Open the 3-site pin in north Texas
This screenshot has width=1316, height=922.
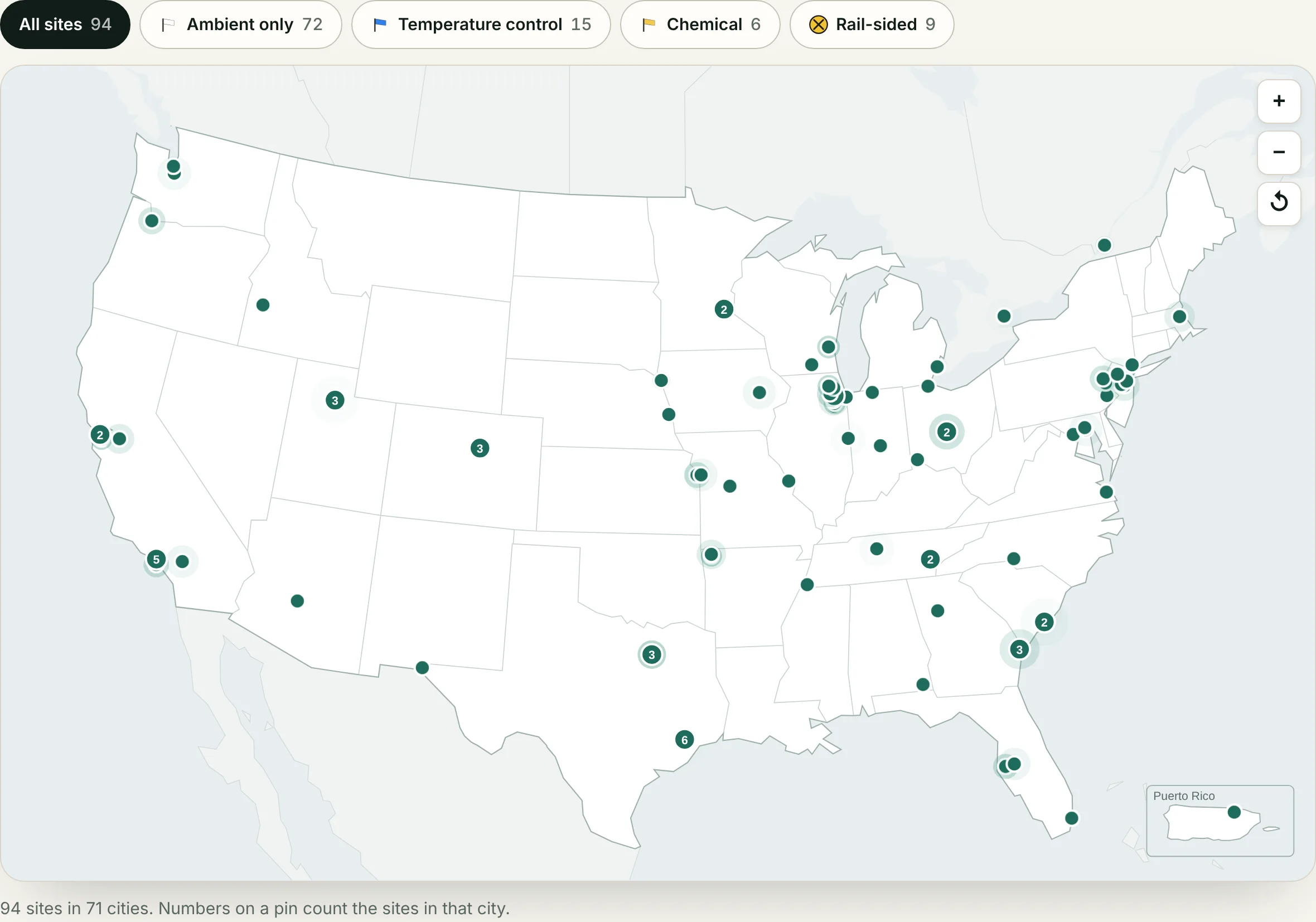652,654
